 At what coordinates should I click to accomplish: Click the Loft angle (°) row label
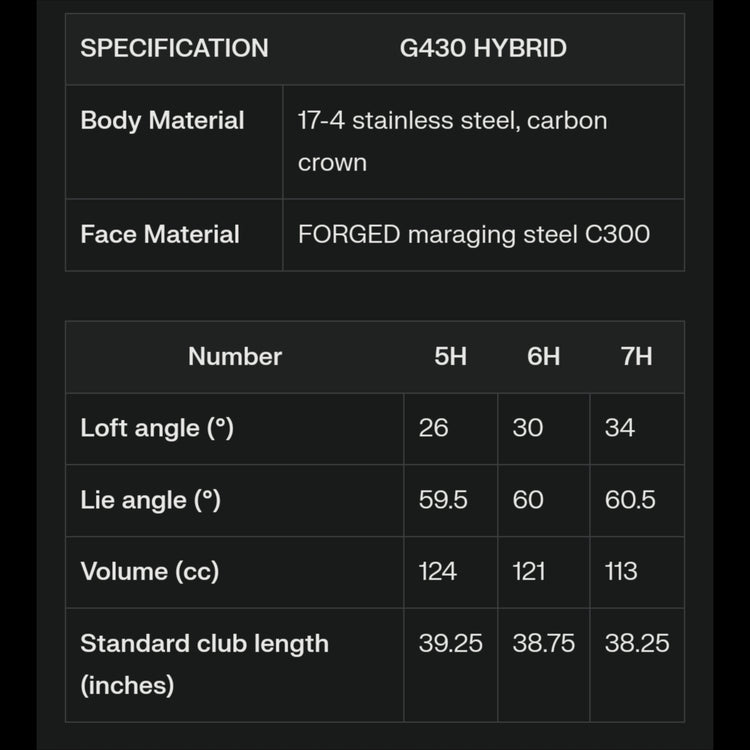pyautogui.click(x=157, y=428)
